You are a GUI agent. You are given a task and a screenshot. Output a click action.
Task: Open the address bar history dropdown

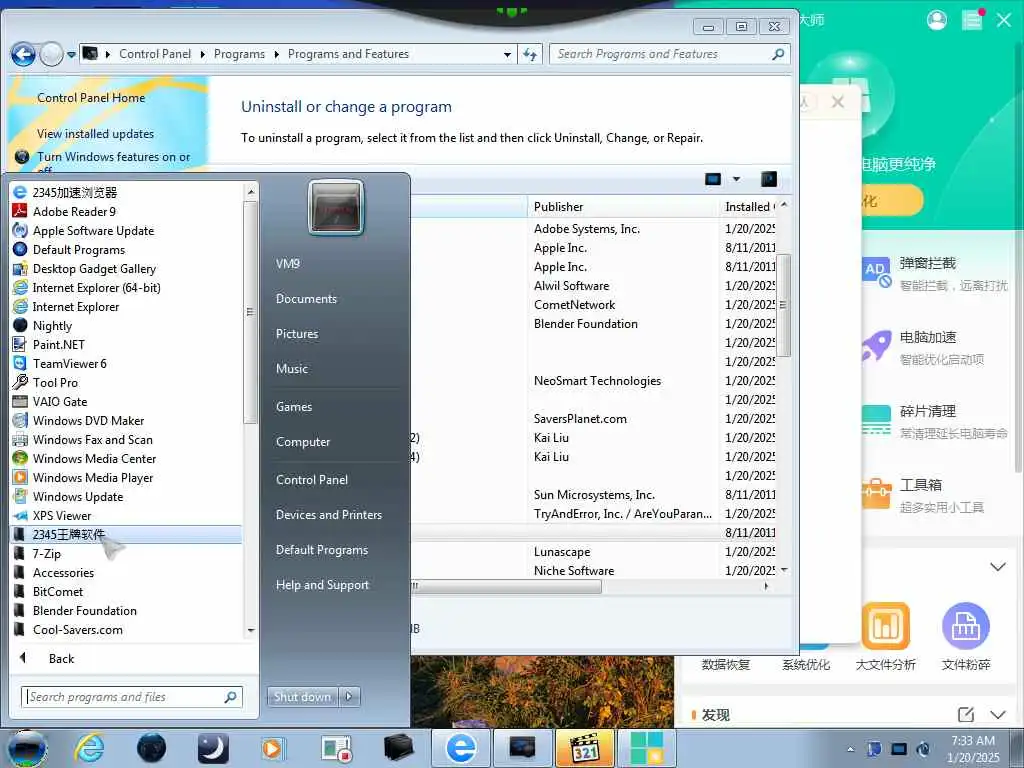(x=507, y=54)
